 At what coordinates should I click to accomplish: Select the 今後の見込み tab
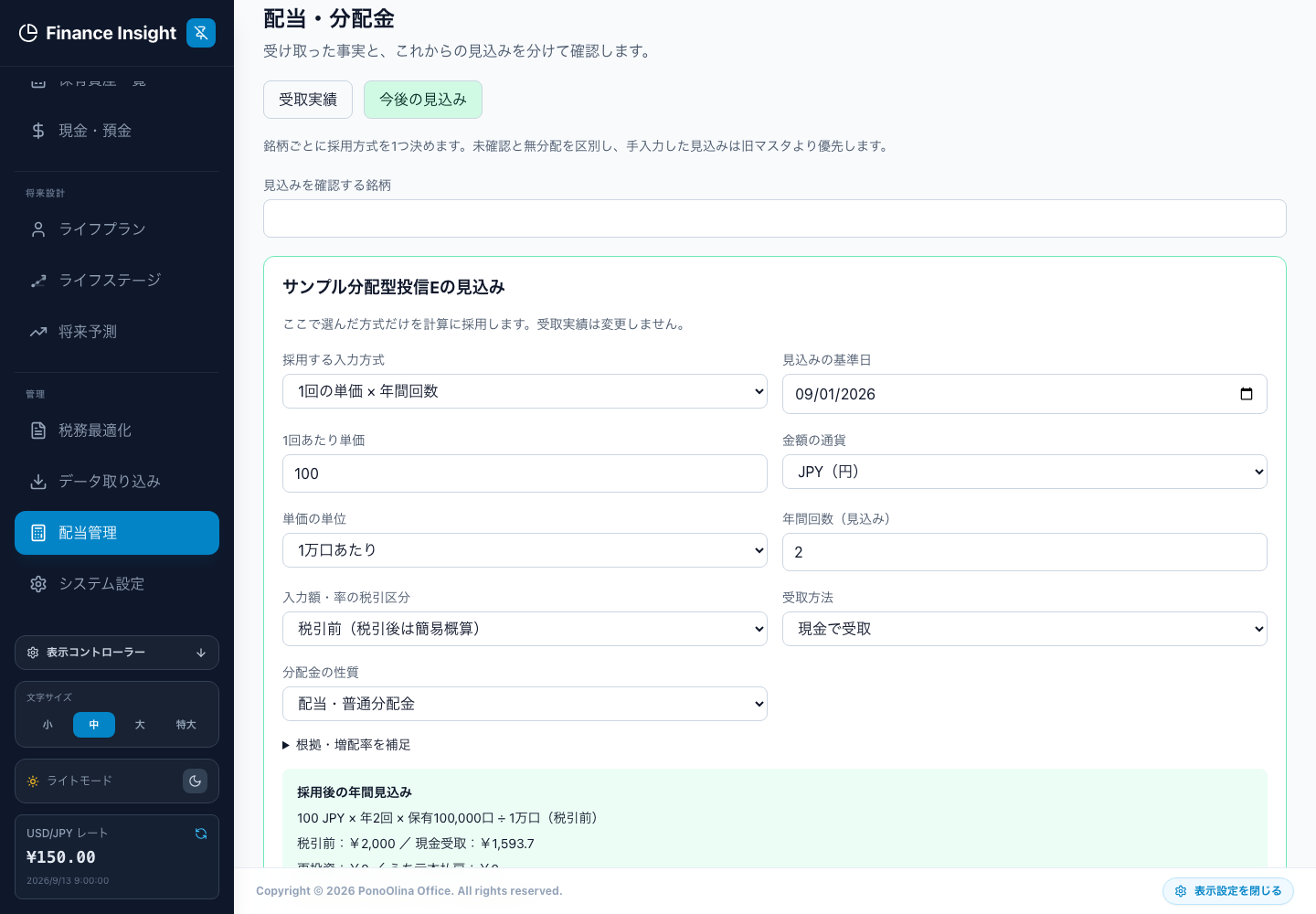(x=423, y=100)
